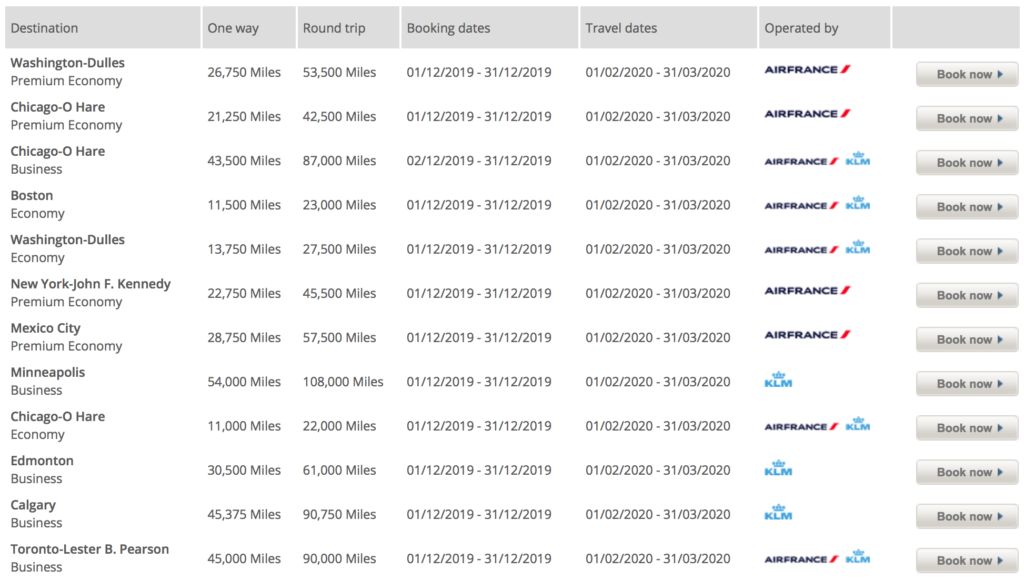Select the Air France logo for Washington-Dulles Premium Economy
This screenshot has height=580, width=1024.
[x=806, y=70]
